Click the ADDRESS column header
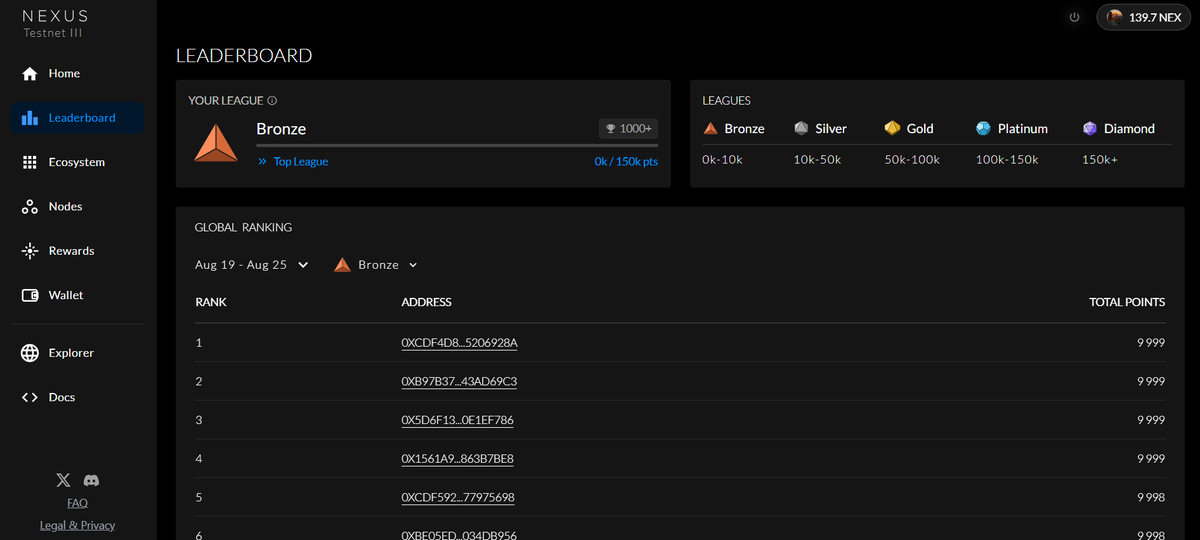The image size is (1200, 540). point(427,302)
